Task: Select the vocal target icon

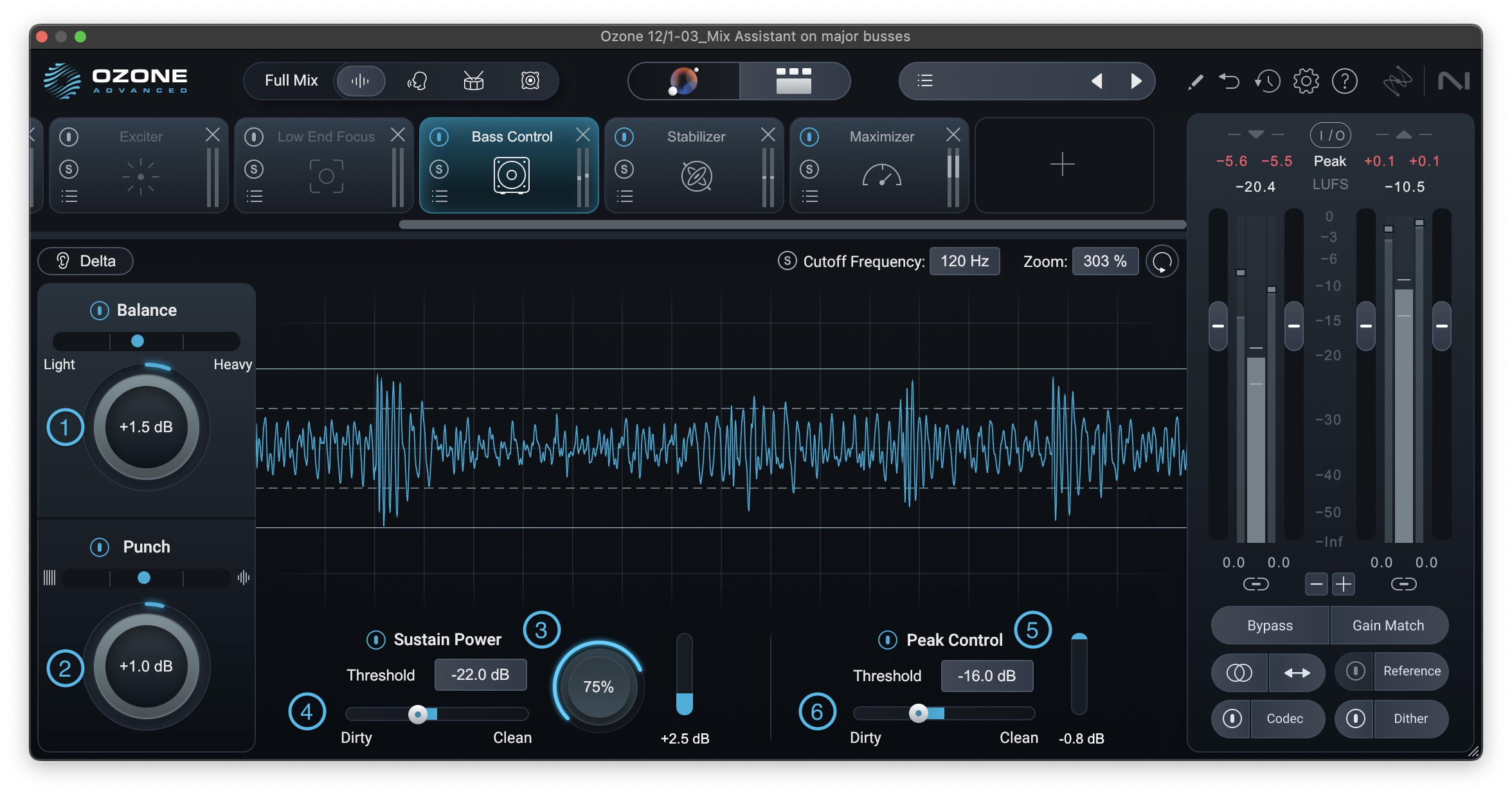Action: (417, 80)
